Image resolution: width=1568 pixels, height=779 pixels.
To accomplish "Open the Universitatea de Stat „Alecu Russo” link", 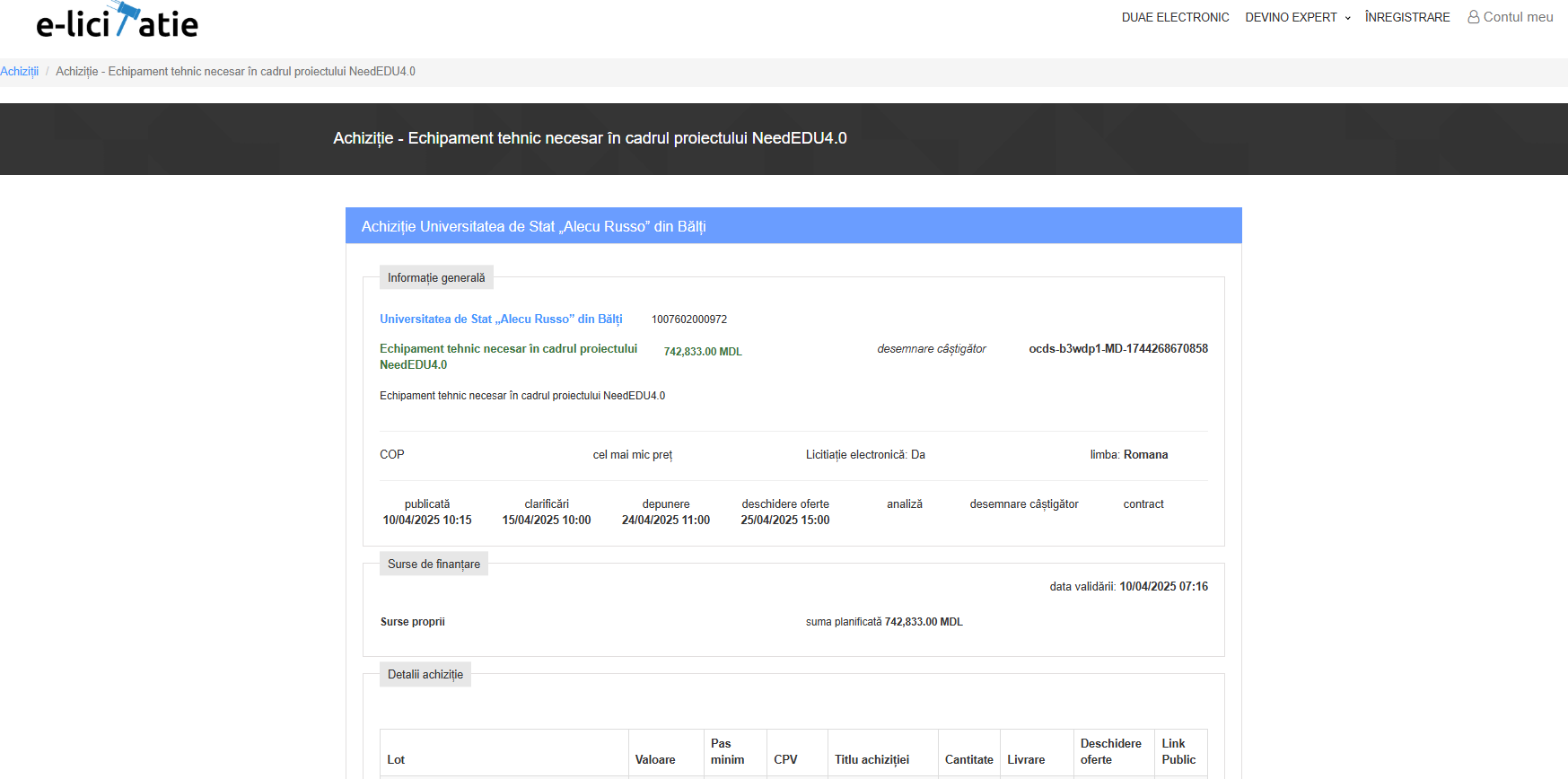I will pyautogui.click(x=501, y=319).
